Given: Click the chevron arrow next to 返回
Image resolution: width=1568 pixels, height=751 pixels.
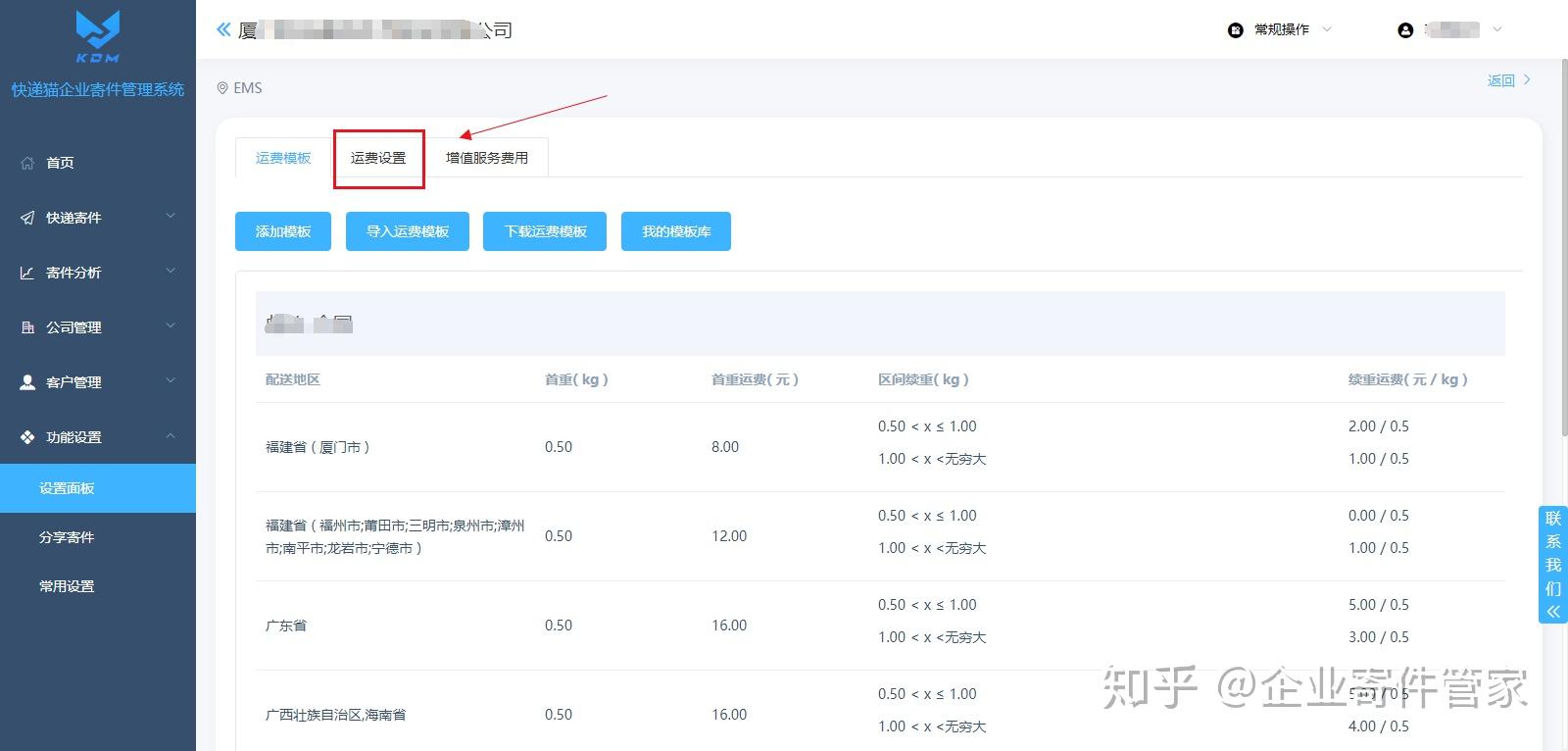Looking at the screenshot, I should (1527, 80).
